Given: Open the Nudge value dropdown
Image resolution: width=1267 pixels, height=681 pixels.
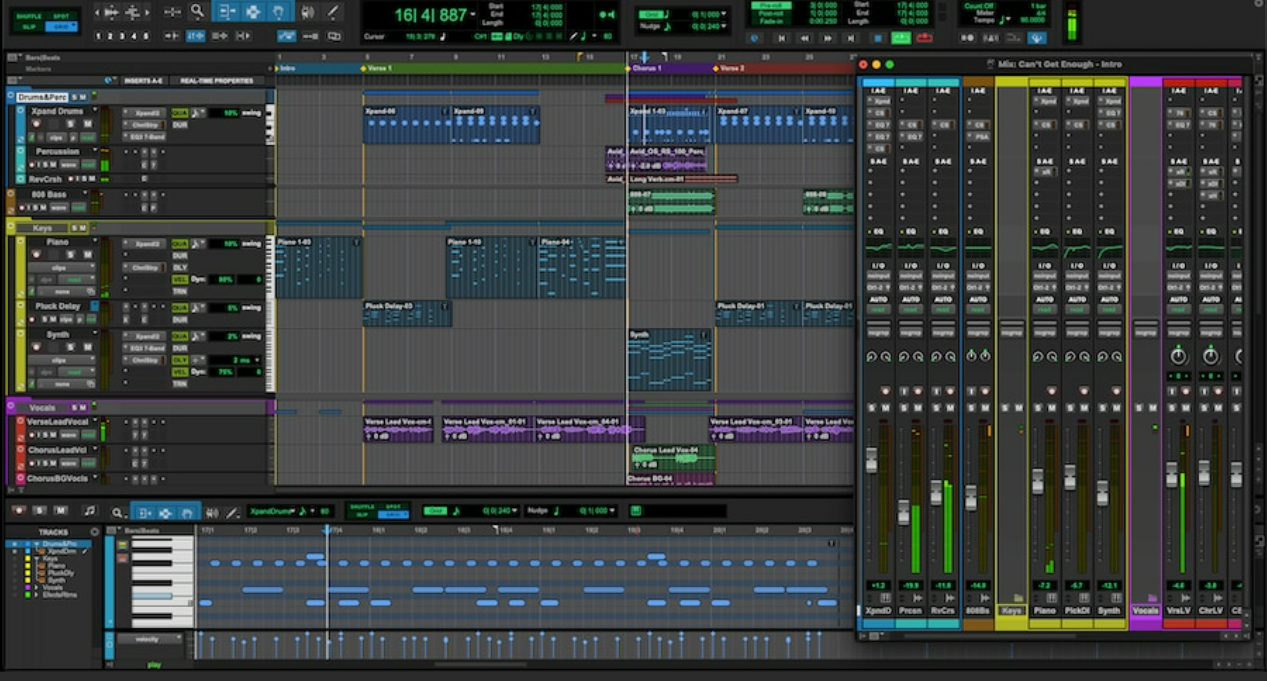Looking at the screenshot, I should click(x=723, y=26).
